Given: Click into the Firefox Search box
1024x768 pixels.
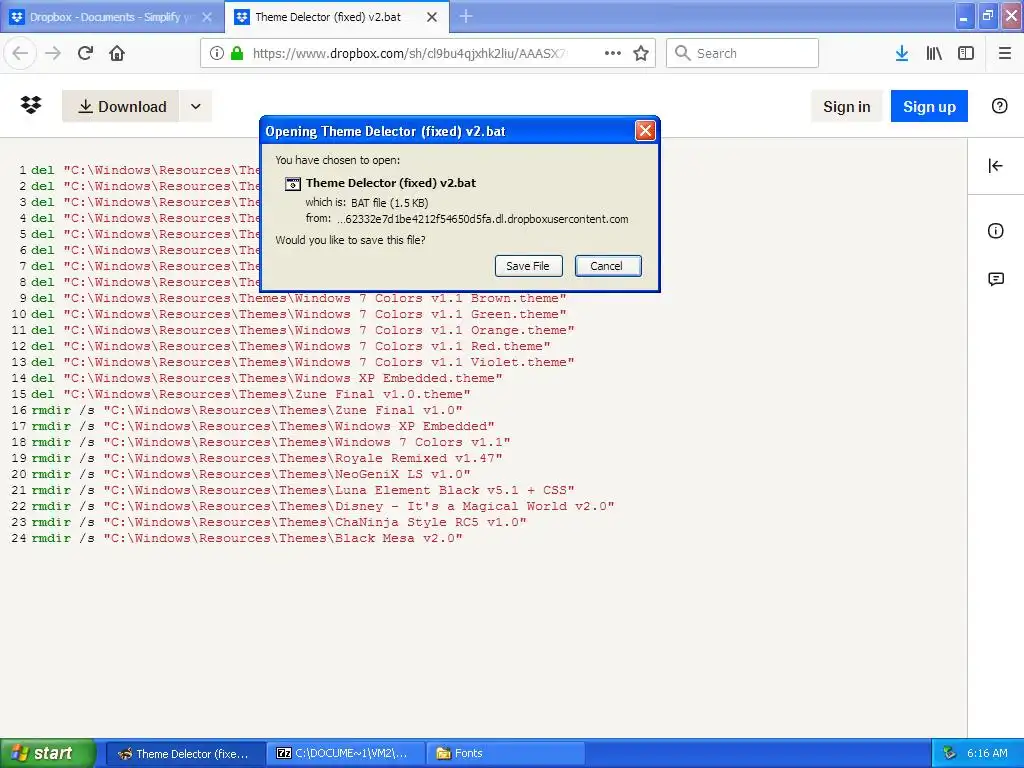Looking at the screenshot, I should pyautogui.click(x=743, y=53).
